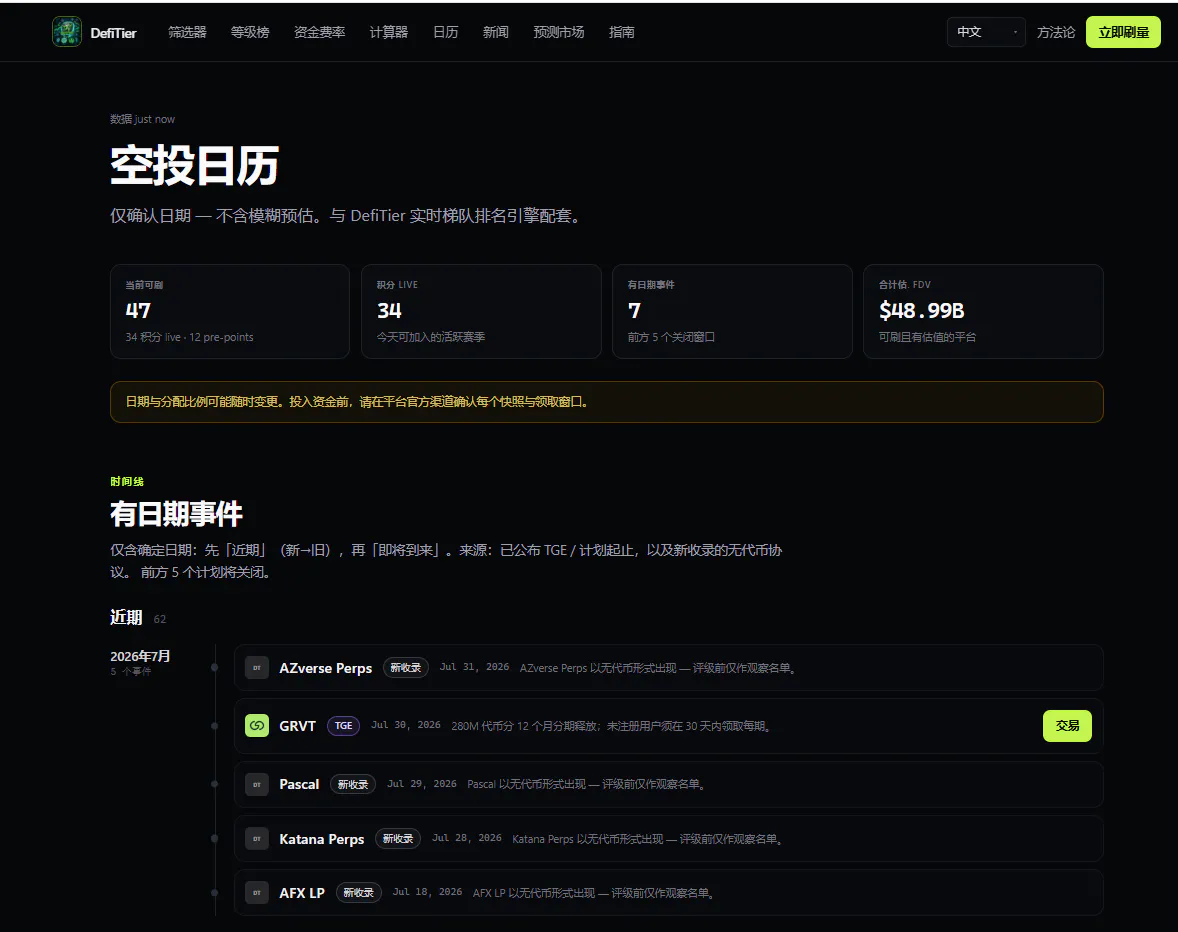Click the 2026年7月 month label
The width and height of the screenshot is (1178, 932).
coord(140,656)
